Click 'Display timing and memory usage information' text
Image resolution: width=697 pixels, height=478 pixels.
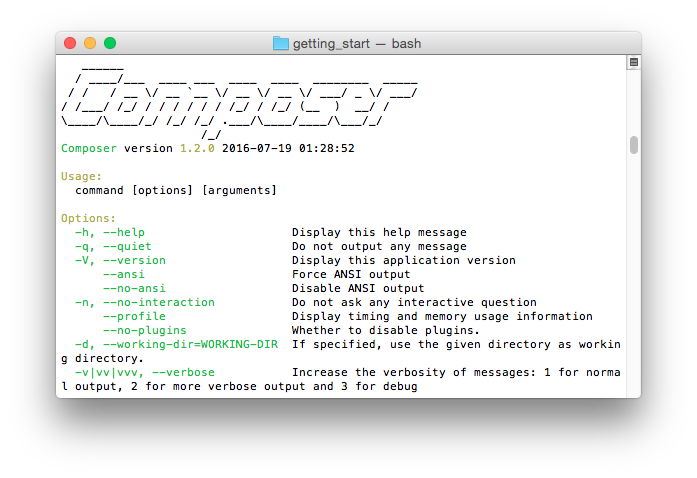point(442,317)
